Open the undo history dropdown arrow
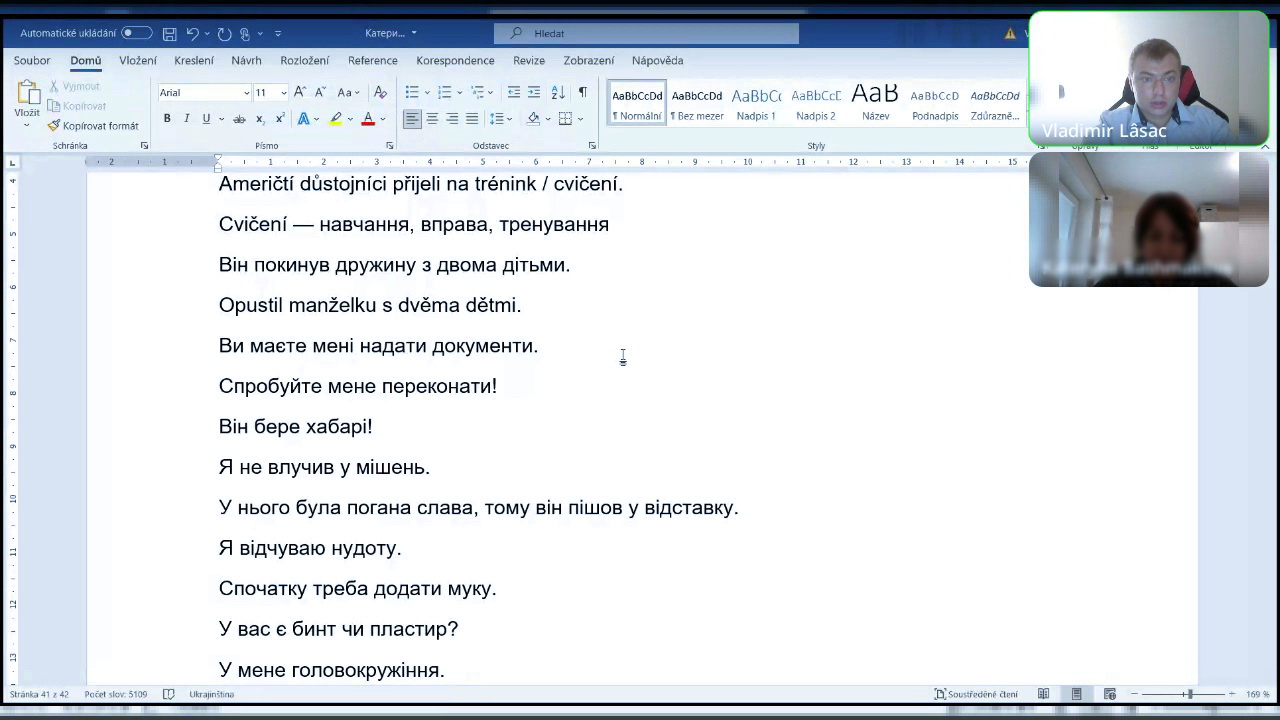1280x720 pixels. click(x=207, y=33)
